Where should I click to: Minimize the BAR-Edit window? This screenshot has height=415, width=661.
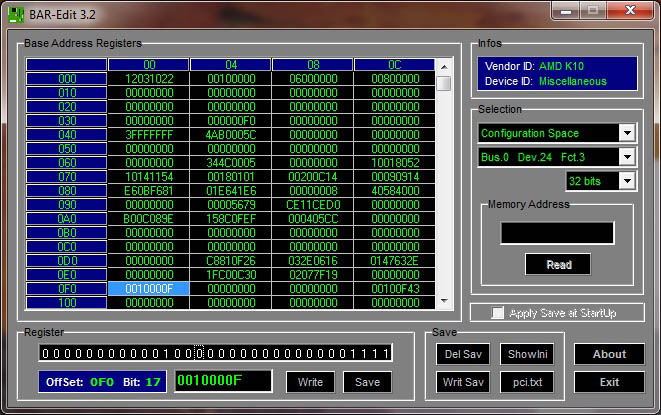pyautogui.click(x=566, y=11)
